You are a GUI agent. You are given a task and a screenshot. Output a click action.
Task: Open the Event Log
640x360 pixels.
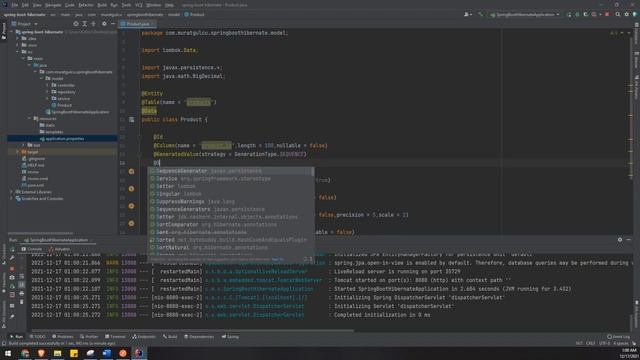point(618,337)
